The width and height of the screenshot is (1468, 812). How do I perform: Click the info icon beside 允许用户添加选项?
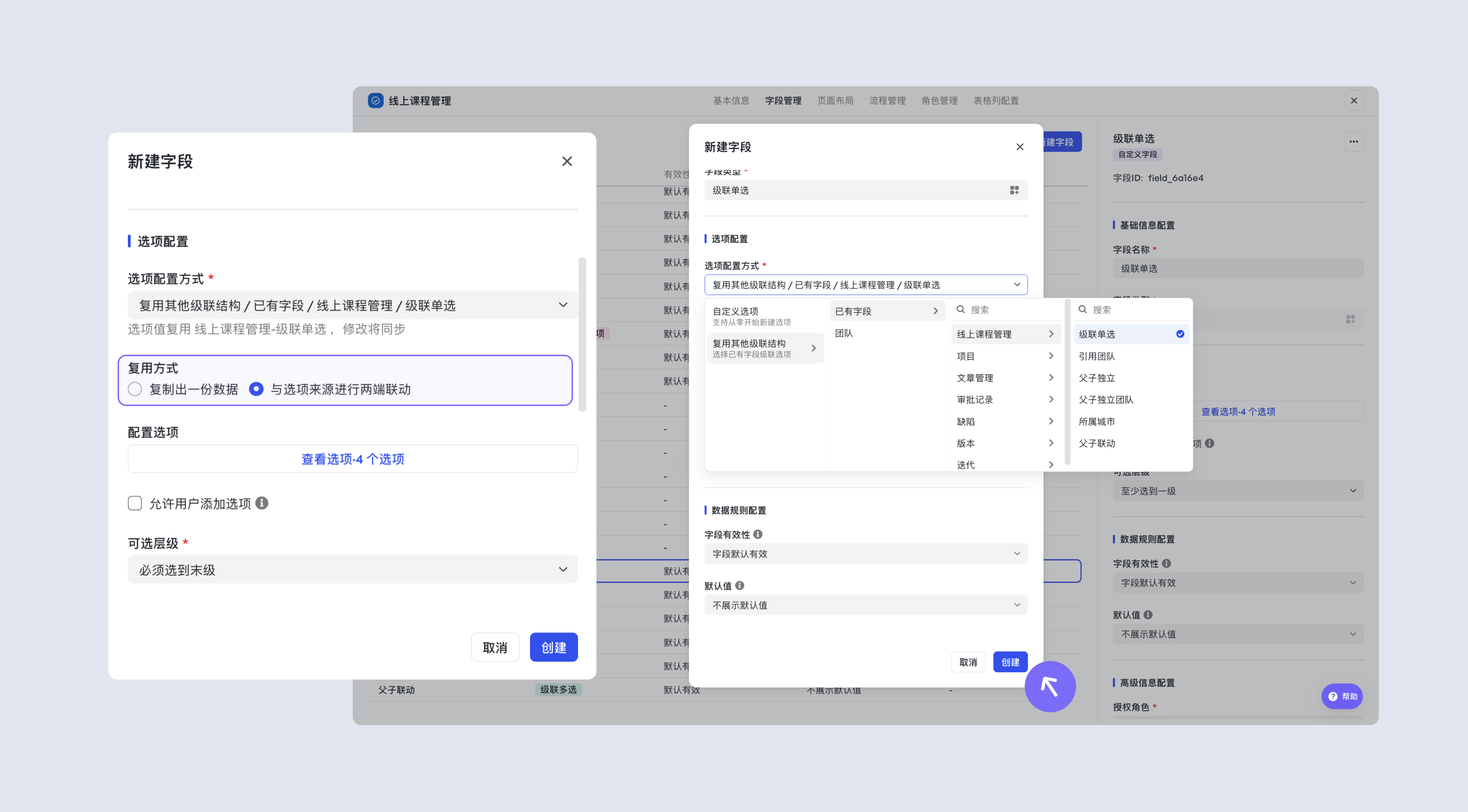262,503
